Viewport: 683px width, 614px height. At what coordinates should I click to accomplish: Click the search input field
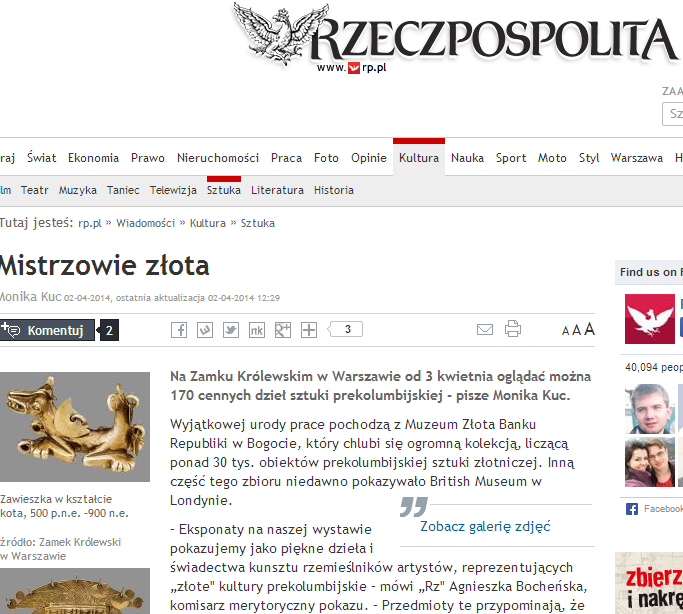coord(673,114)
